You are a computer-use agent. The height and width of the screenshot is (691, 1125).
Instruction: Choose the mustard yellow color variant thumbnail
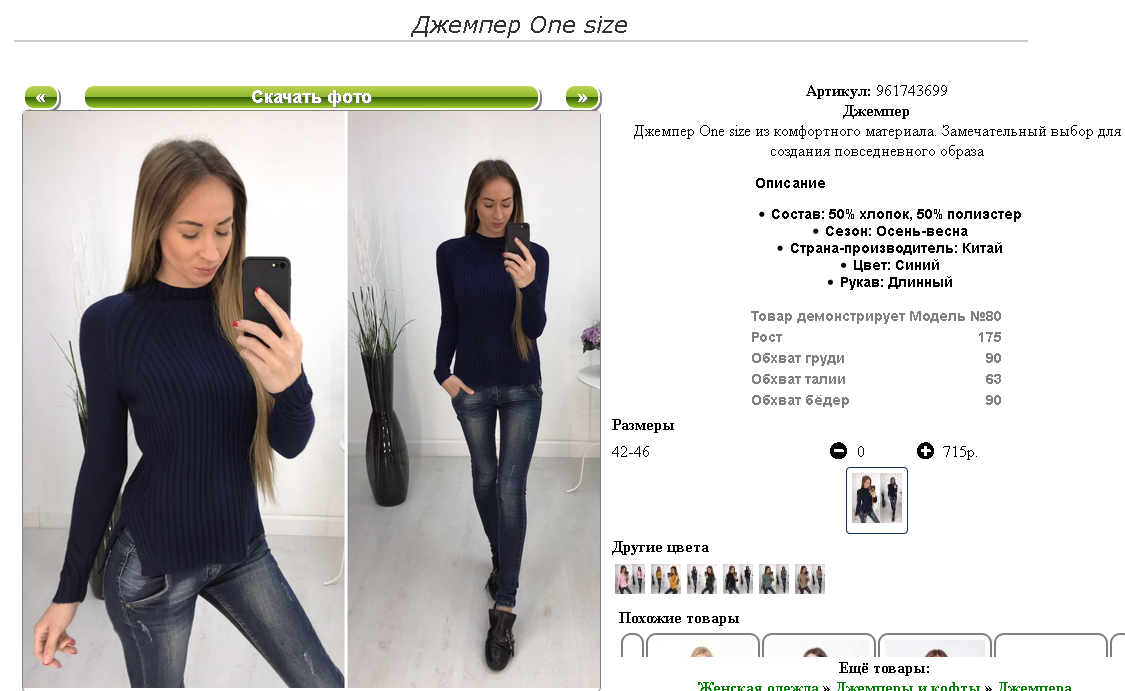click(x=665, y=579)
